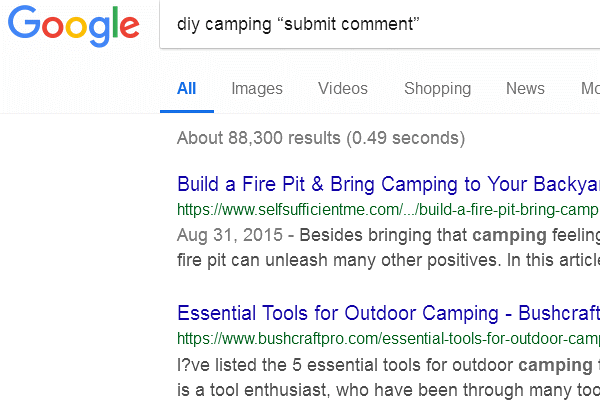Open the Shopping tab
Viewport: 600px width, 400px height.
coord(437,89)
